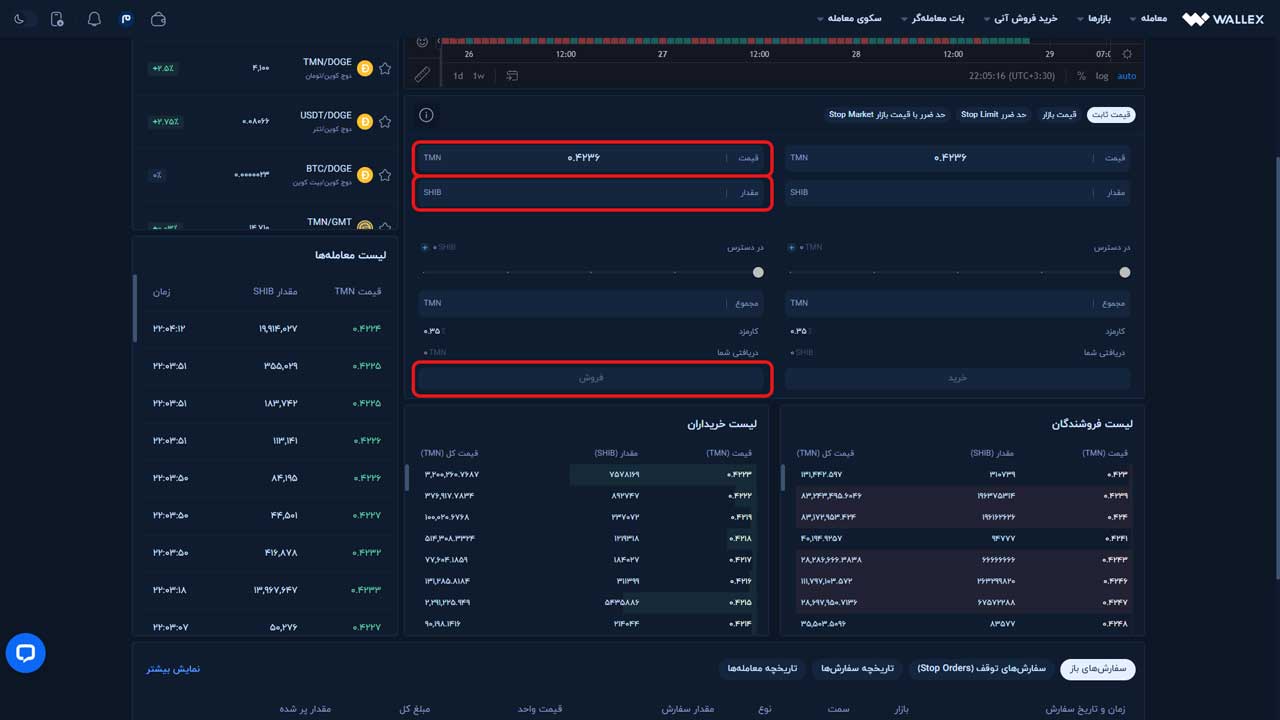This screenshot has height=720, width=1280.
Task: Select the قیمت بازار order type tab
Action: click(1060, 115)
